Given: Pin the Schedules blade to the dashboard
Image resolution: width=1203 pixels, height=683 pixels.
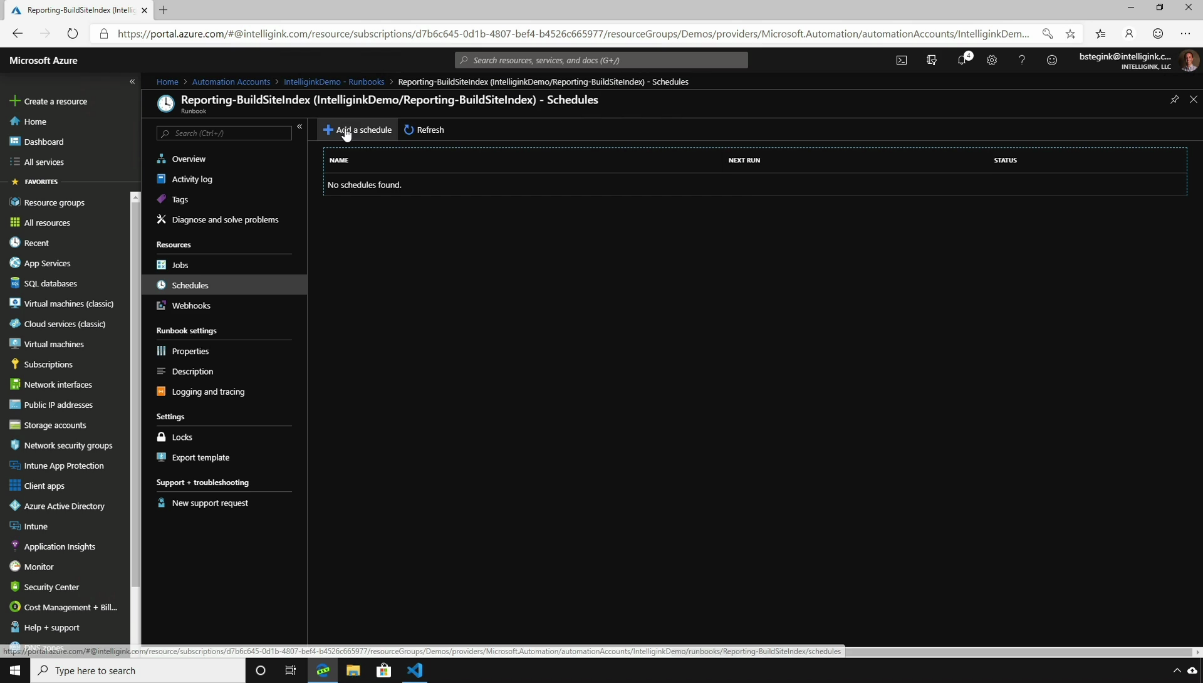Looking at the screenshot, I should point(1174,100).
